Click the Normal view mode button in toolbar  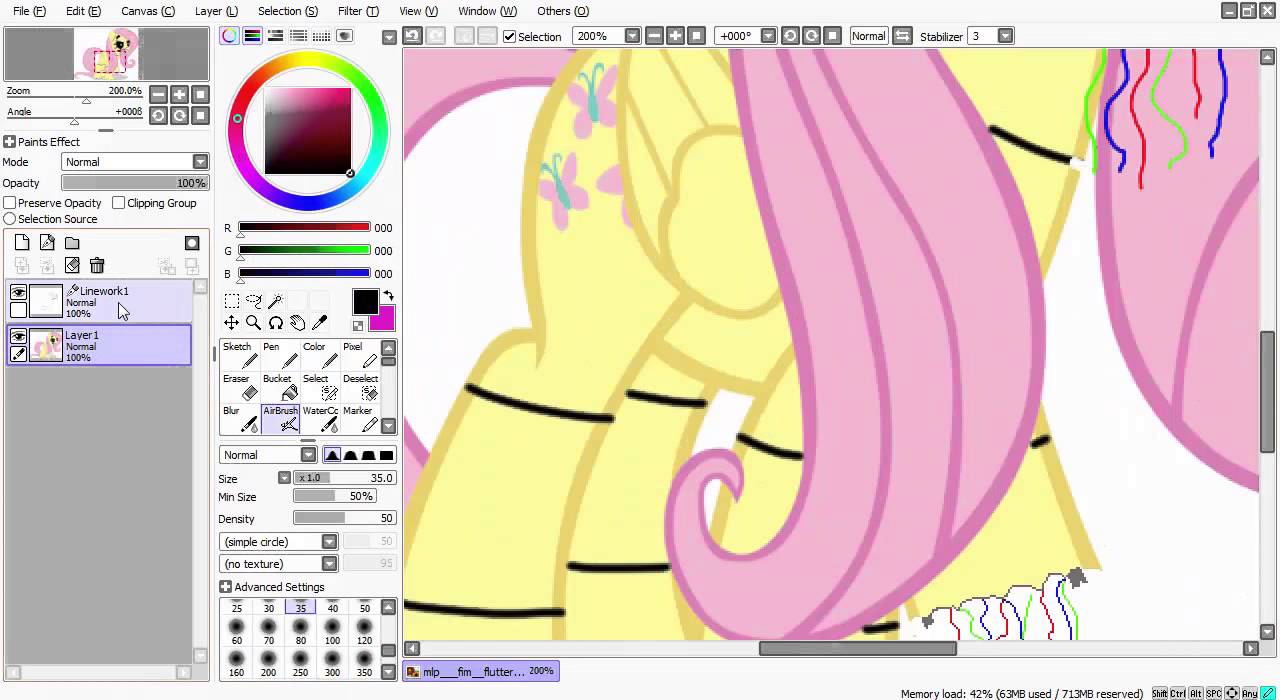[x=868, y=36]
